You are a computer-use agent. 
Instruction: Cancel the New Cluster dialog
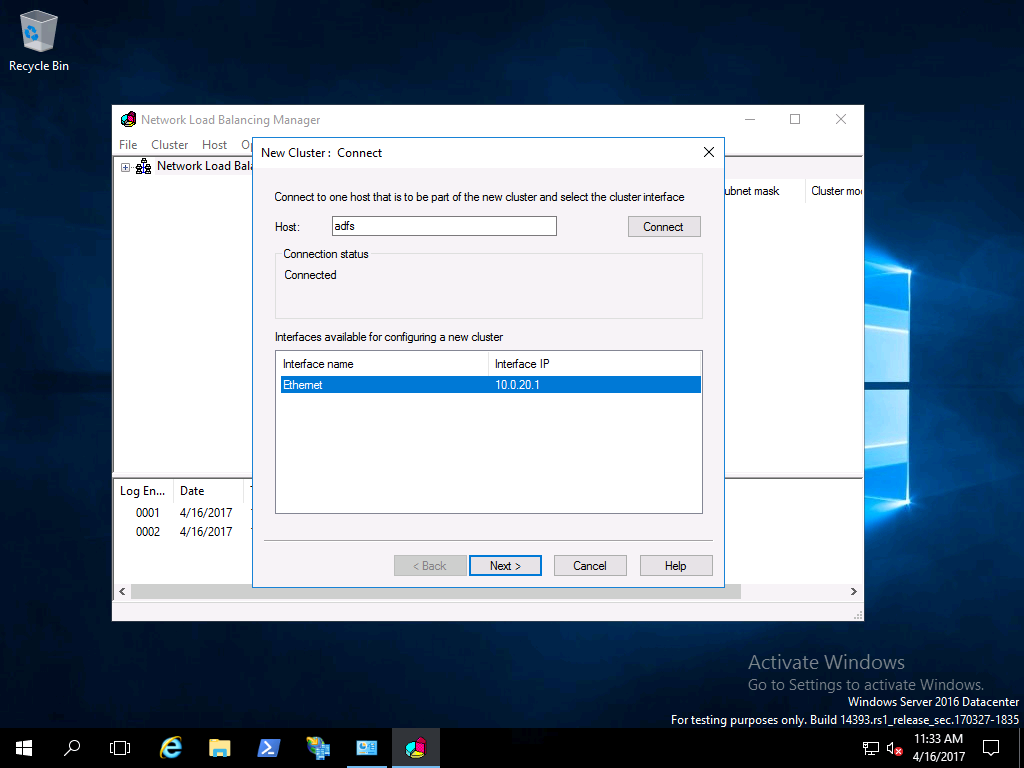click(590, 566)
